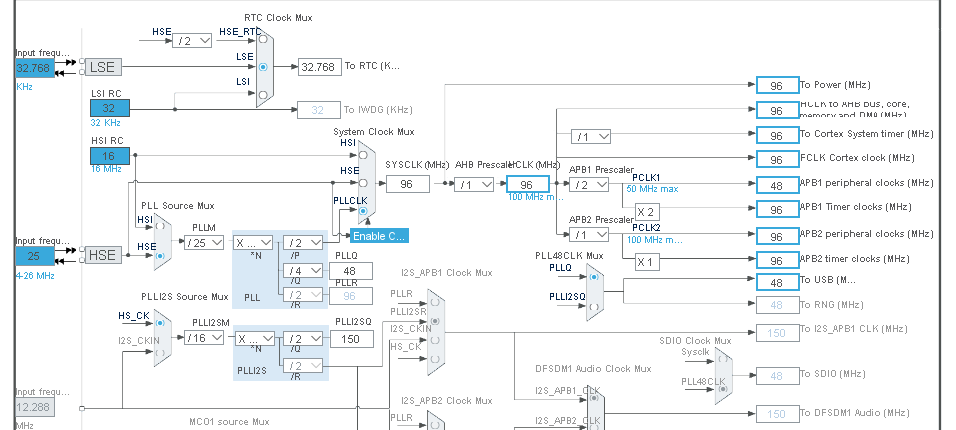Open the APB2 Prescaler dropdown
The image size is (956, 430).
click(x=590, y=235)
